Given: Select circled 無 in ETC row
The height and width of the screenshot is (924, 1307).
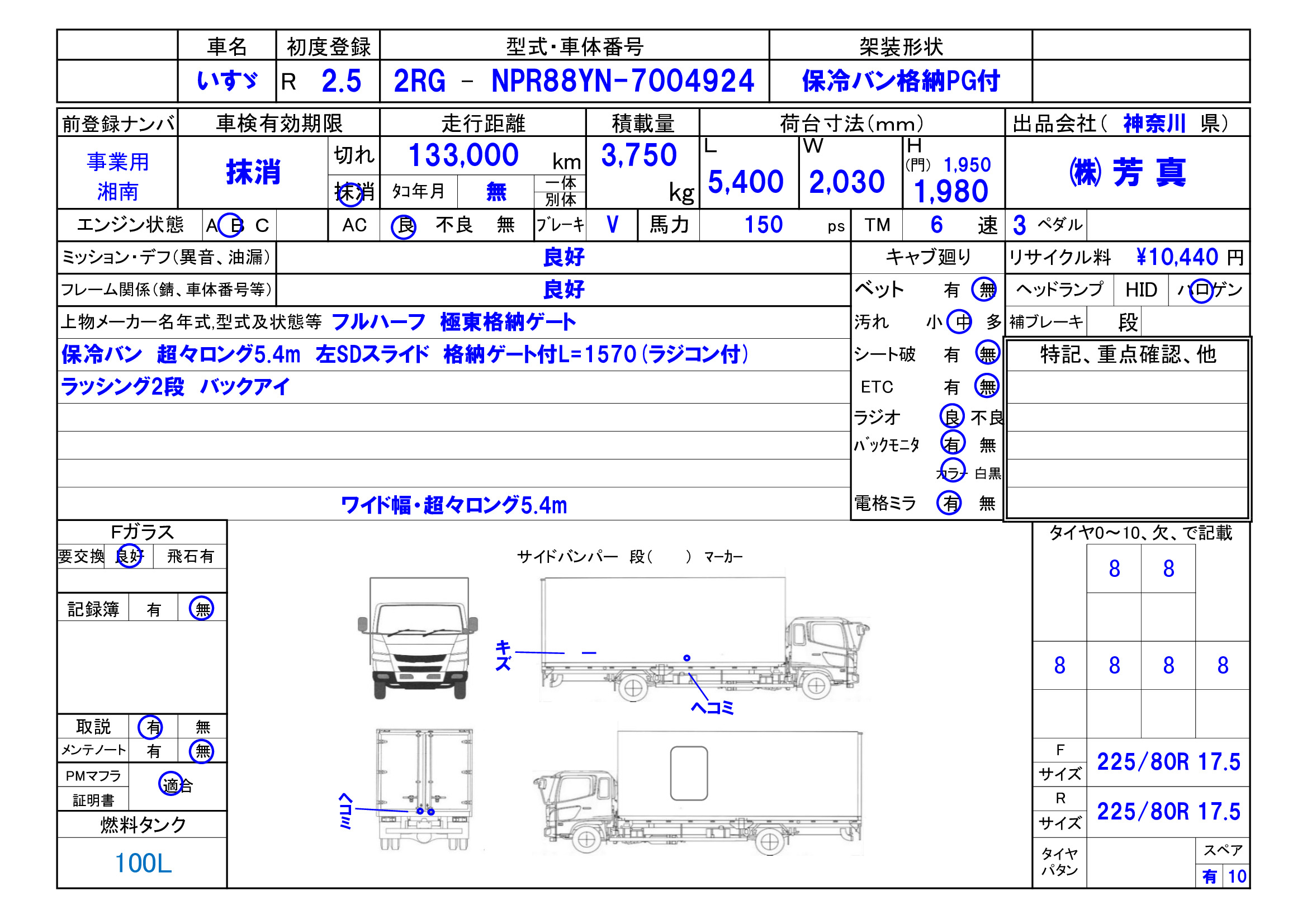Looking at the screenshot, I should (987, 386).
